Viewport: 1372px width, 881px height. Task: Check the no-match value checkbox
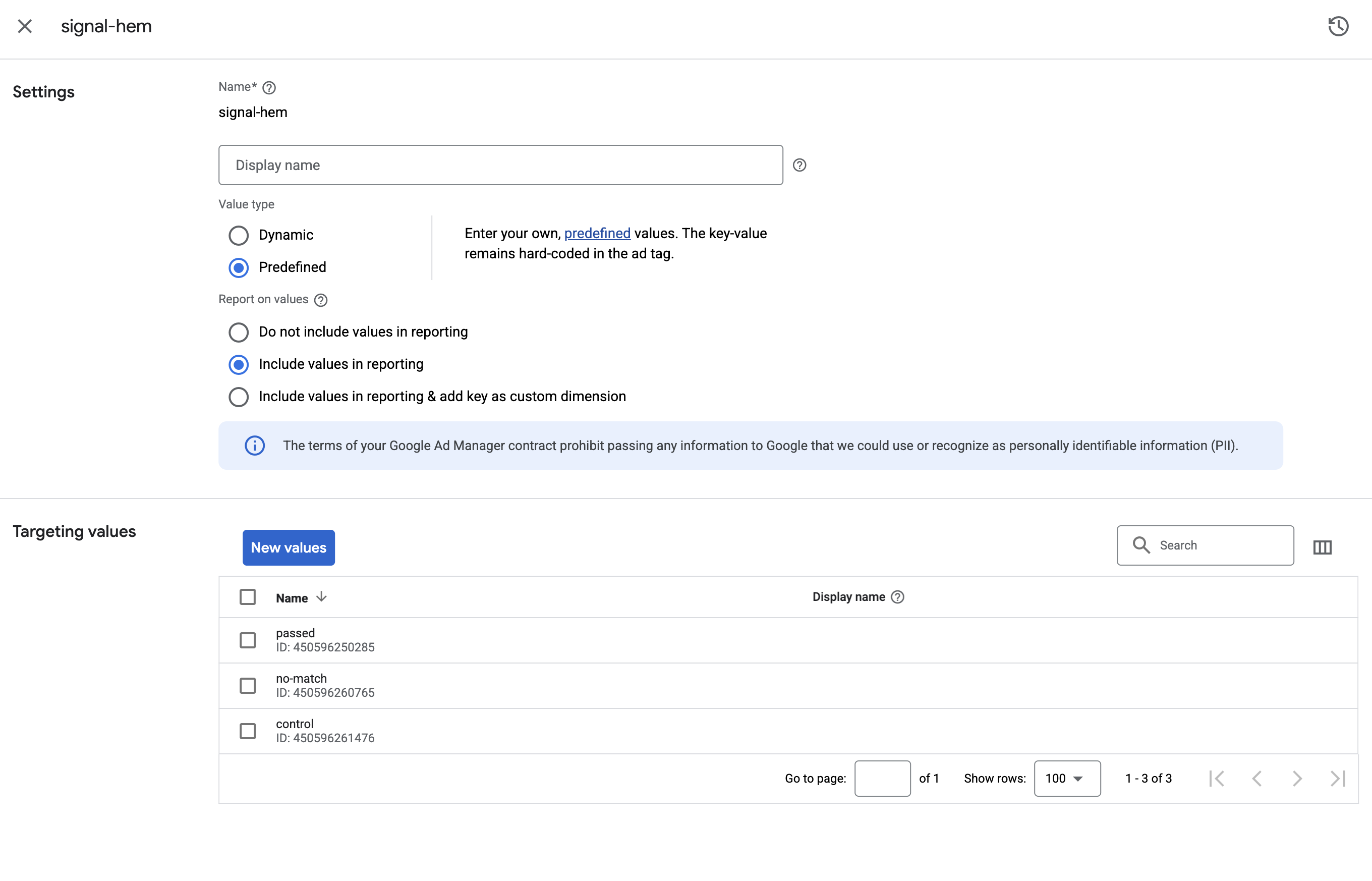tap(248, 685)
